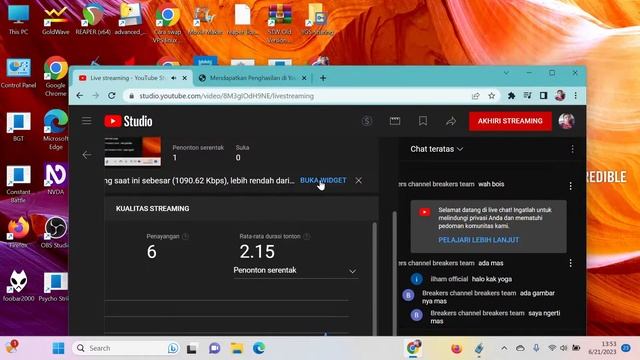Open a new Chrome tab

323,78
